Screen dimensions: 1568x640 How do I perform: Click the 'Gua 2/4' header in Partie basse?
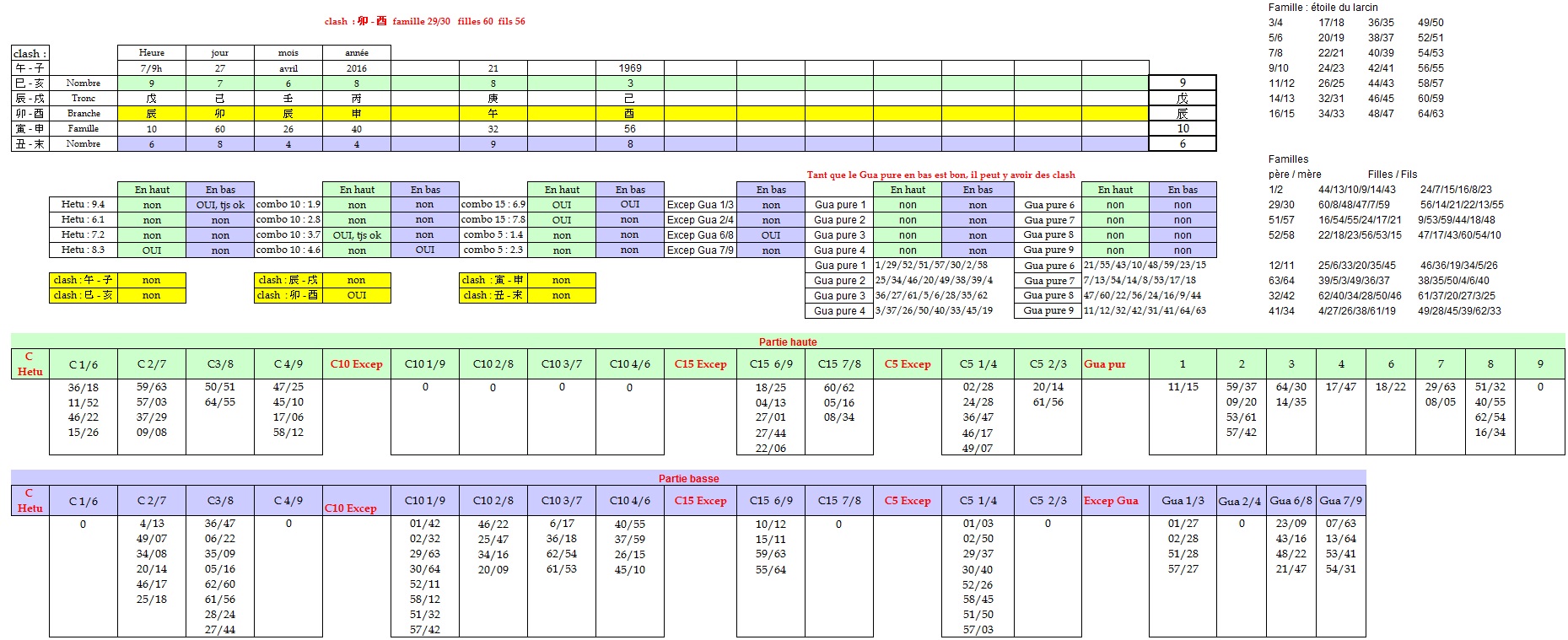tap(1242, 501)
